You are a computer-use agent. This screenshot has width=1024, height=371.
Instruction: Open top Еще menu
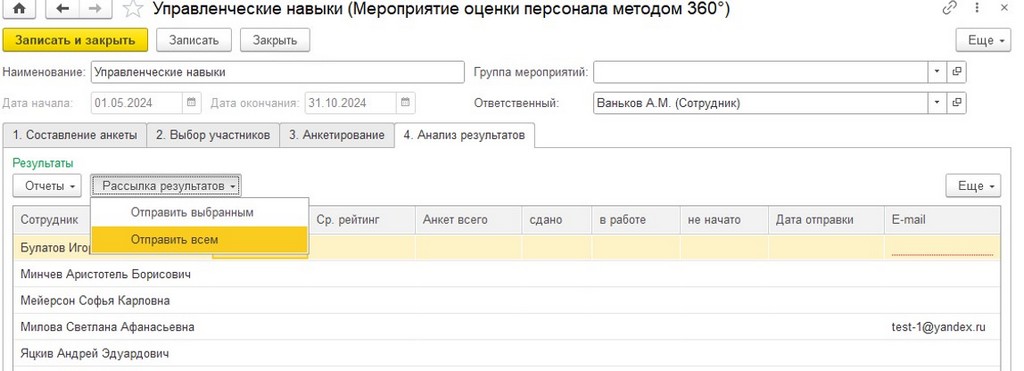(984, 40)
